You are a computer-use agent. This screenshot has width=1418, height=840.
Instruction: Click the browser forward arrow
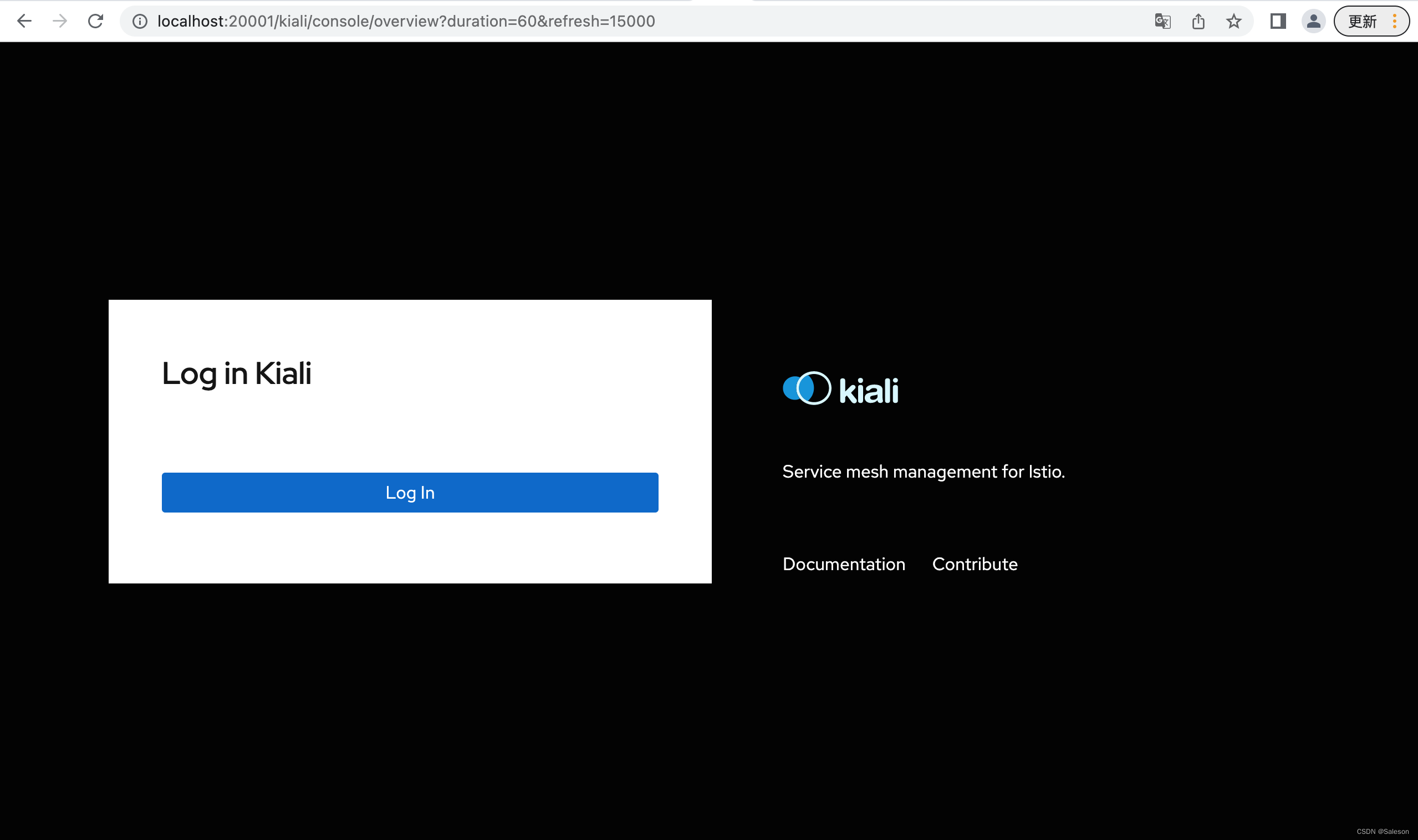tap(59, 22)
